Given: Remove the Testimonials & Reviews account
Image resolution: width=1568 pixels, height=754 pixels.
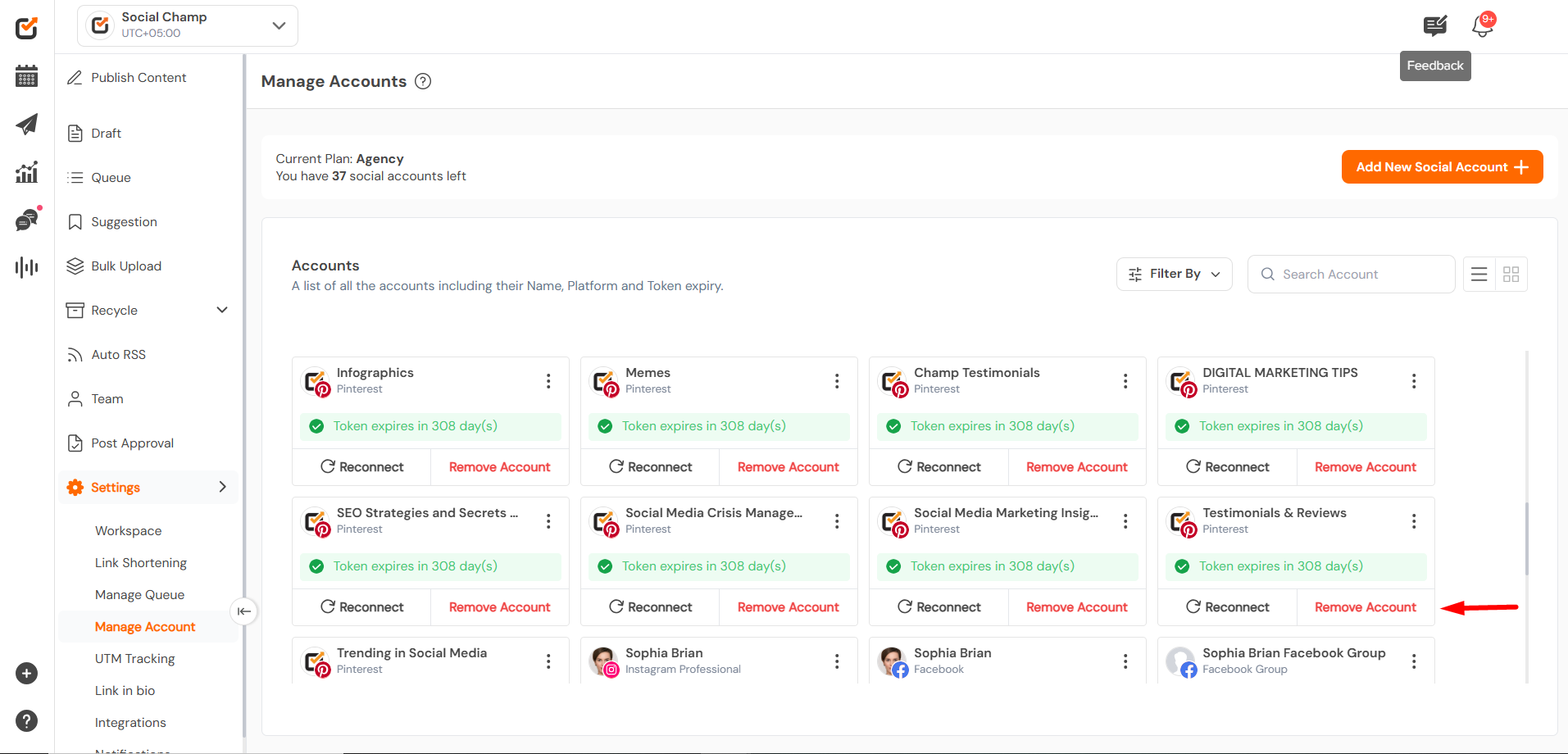Looking at the screenshot, I should click(x=1365, y=606).
